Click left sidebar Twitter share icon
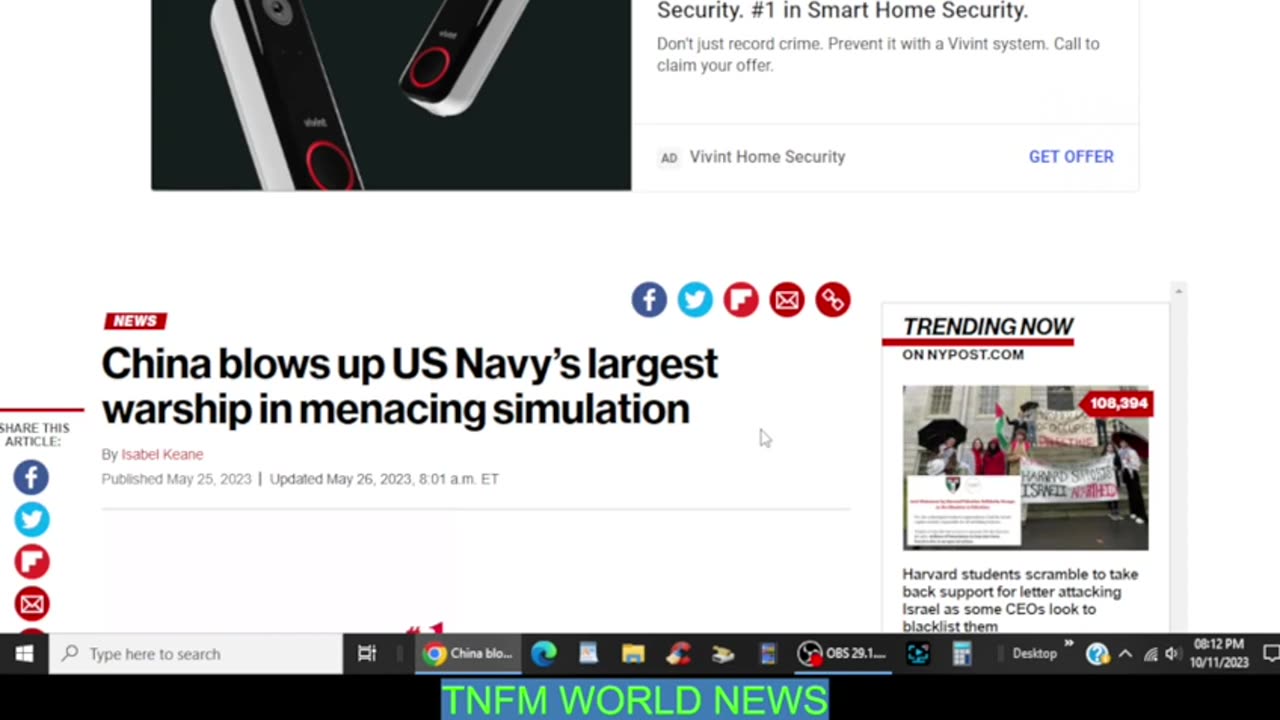 (x=31, y=520)
